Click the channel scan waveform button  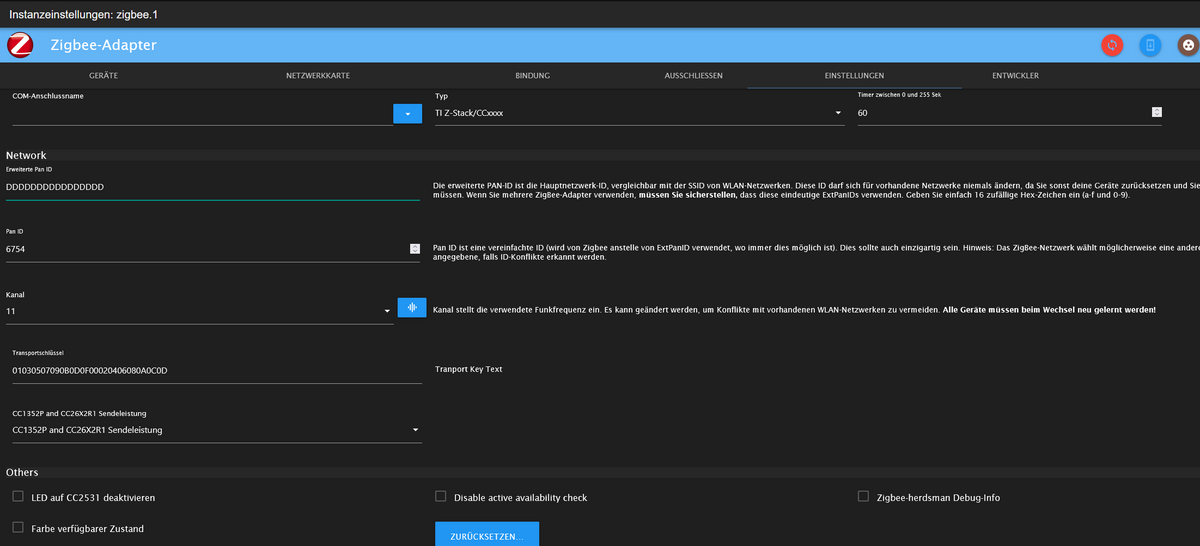pos(412,308)
